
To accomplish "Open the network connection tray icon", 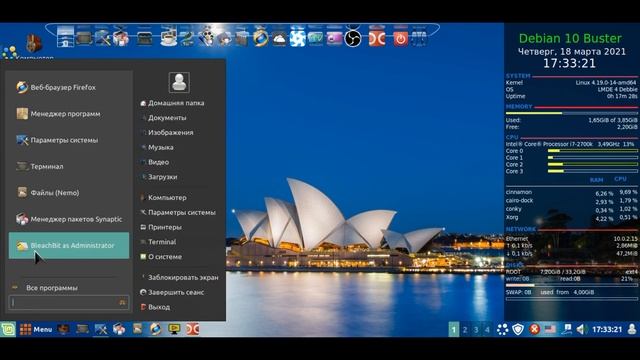I will 567,329.
